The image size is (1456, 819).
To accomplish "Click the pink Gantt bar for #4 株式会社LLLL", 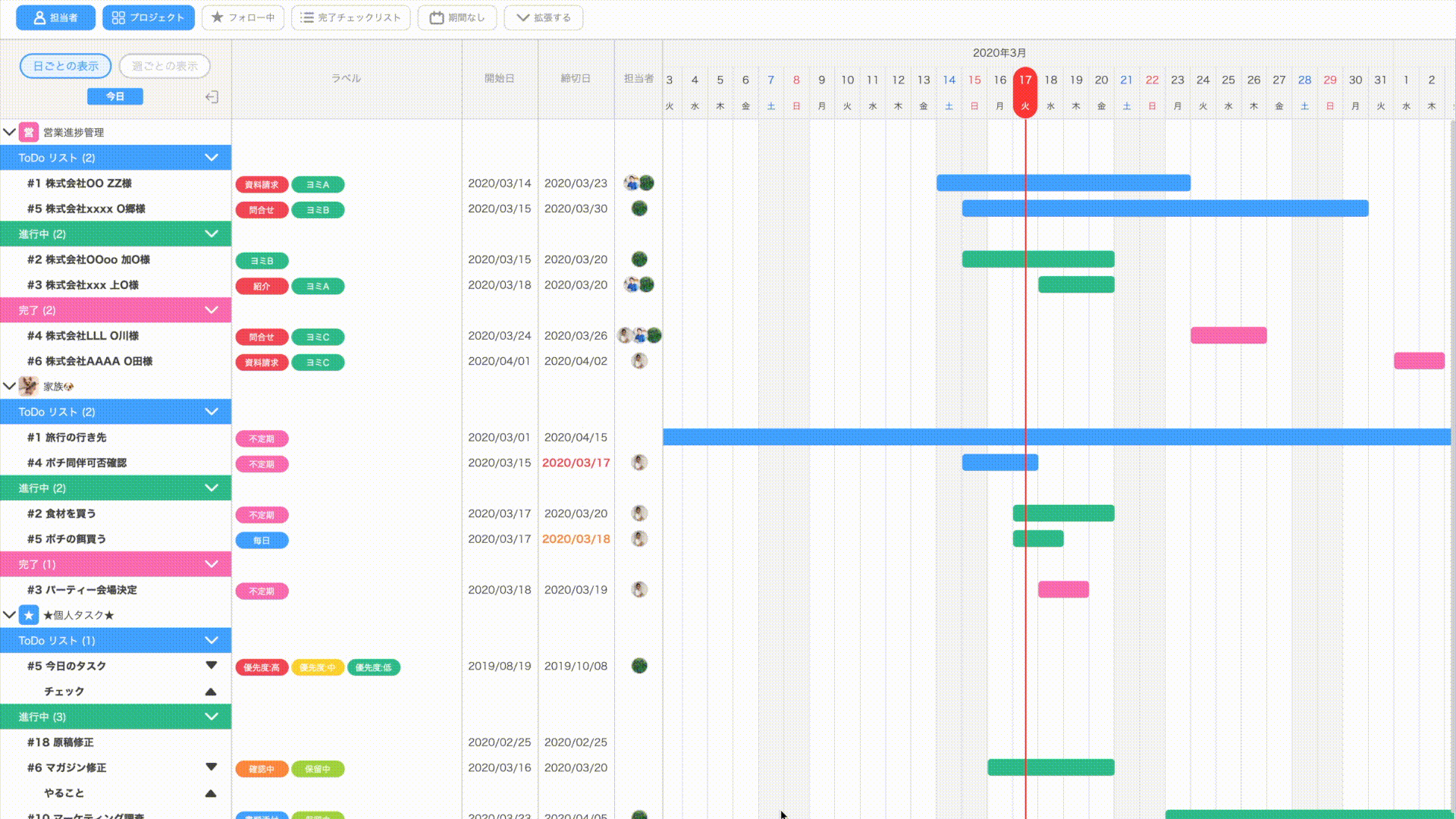I will (x=1228, y=335).
